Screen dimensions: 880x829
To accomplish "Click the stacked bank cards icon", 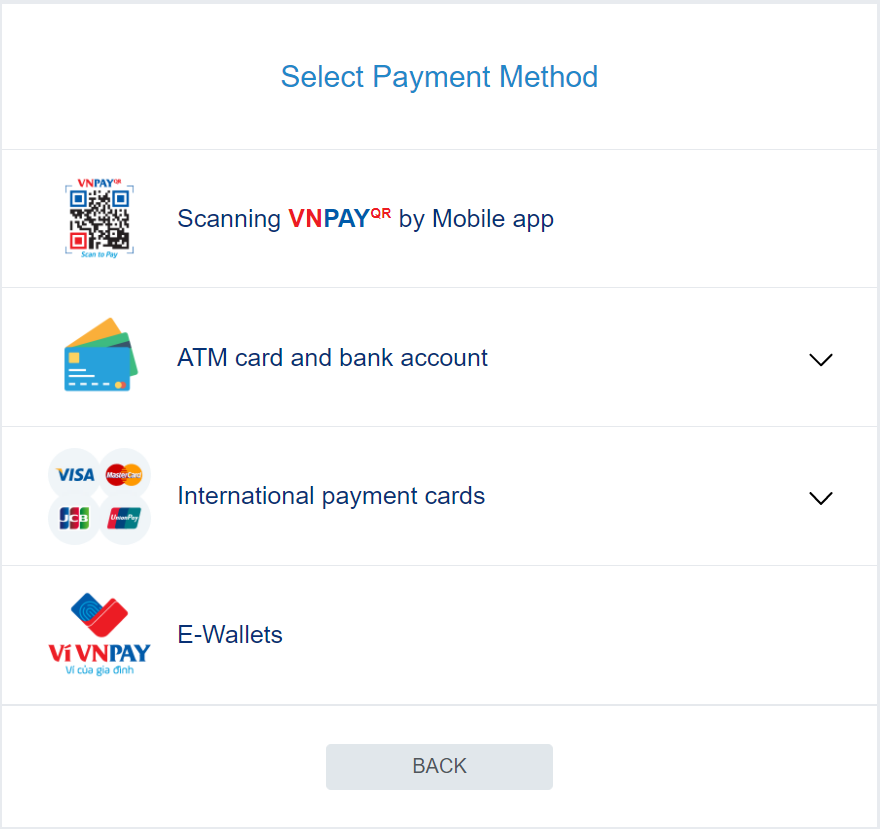I will click(x=100, y=356).
